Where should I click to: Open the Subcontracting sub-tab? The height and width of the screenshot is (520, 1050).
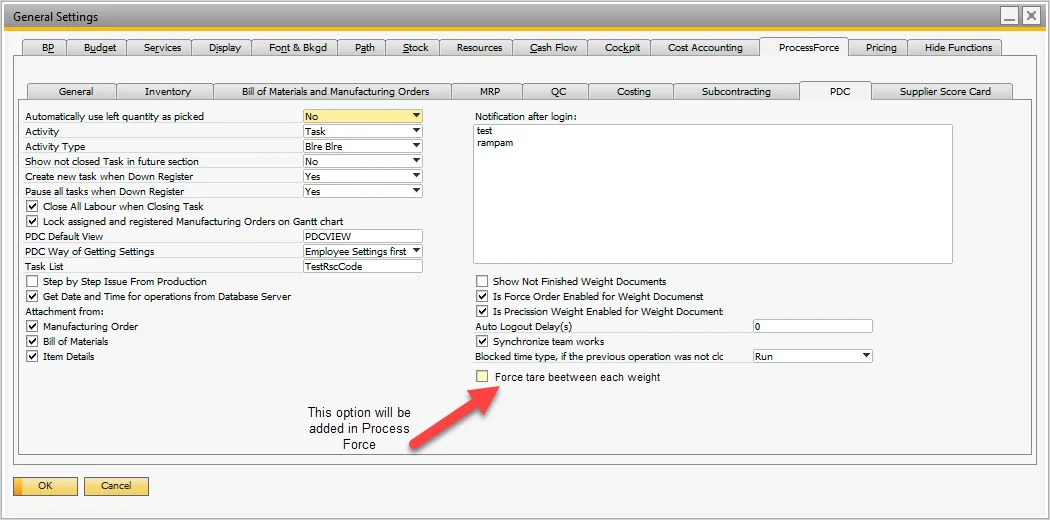[736, 92]
